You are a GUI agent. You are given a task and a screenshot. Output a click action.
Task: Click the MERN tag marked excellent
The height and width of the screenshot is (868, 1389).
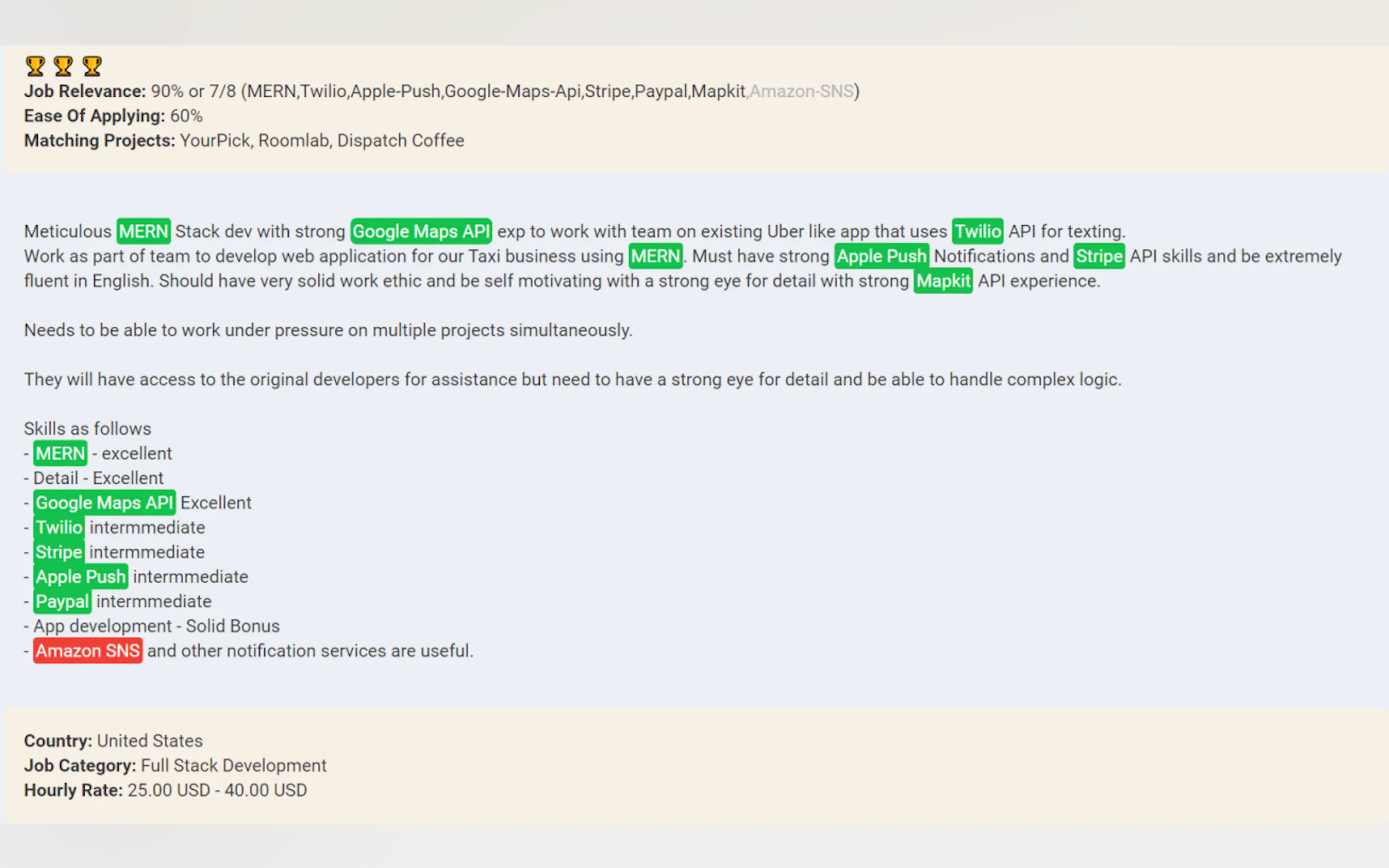(x=60, y=454)
